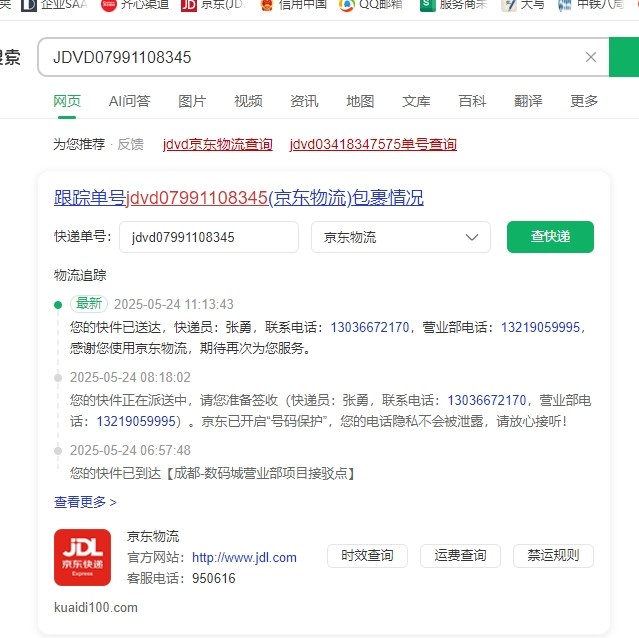Open the 中铁八局 bookmark icon

pos(564,5)
